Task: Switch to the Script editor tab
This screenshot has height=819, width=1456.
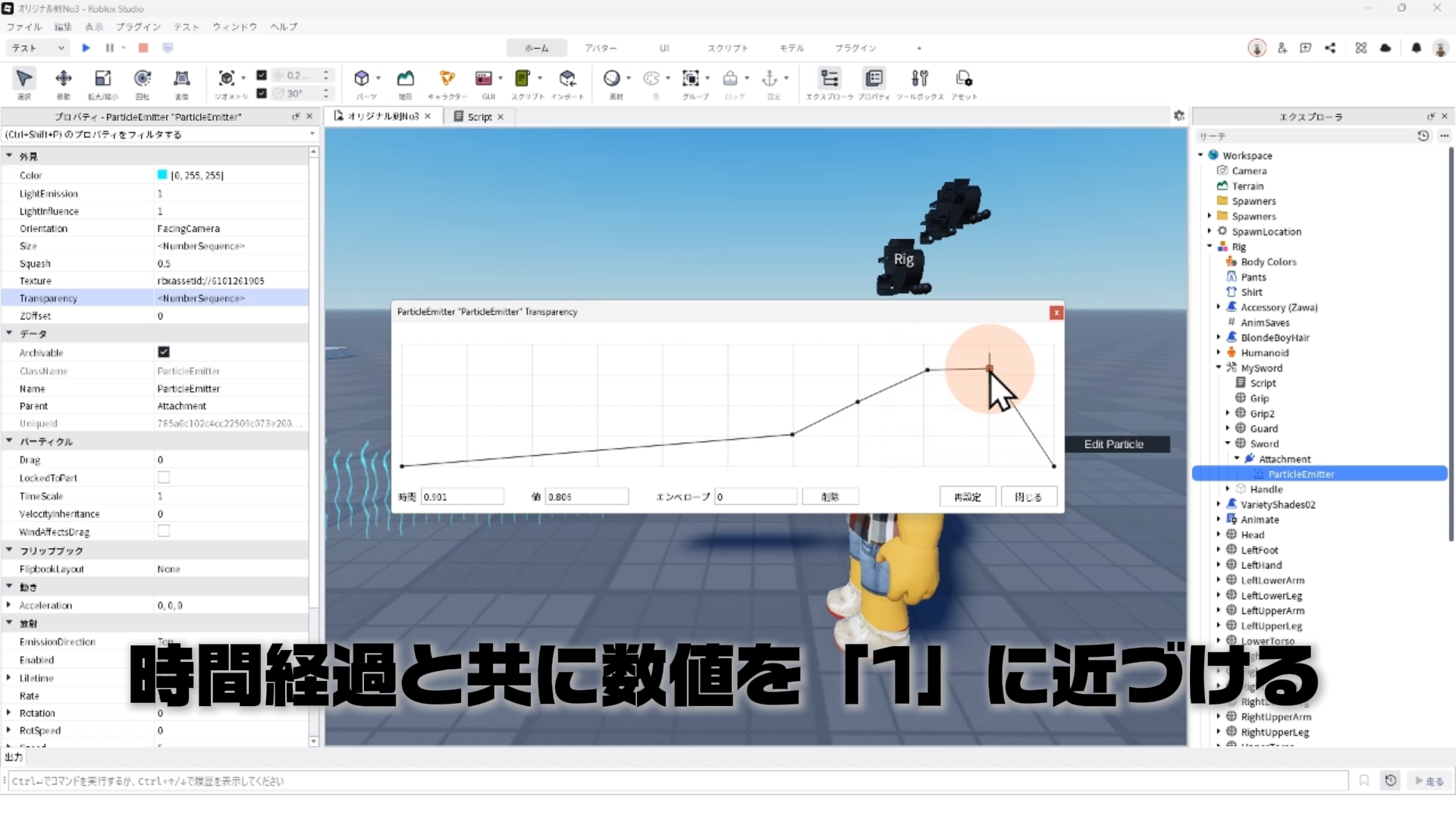Action: click(x=479, y=117)
